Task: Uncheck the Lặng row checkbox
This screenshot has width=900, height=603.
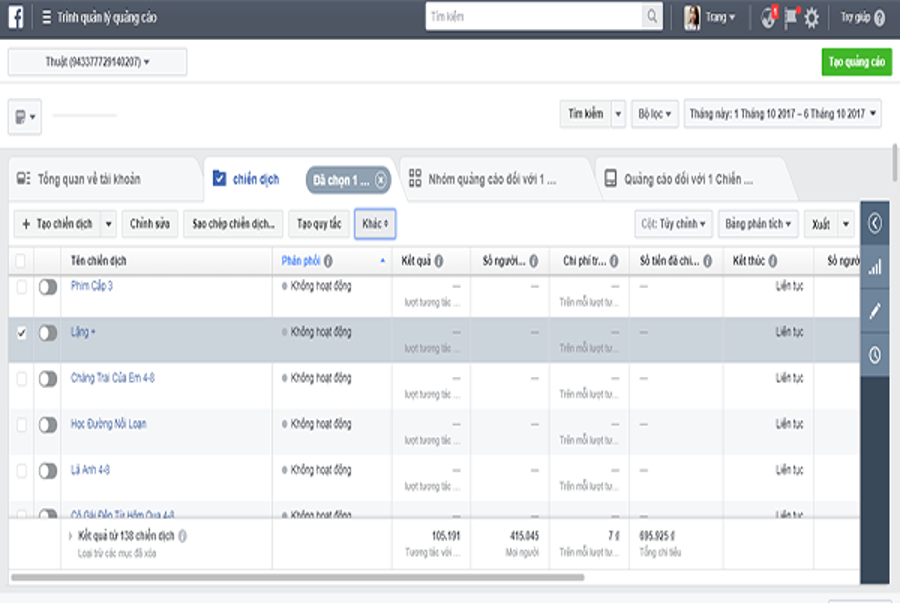Action: coord(21,333)
